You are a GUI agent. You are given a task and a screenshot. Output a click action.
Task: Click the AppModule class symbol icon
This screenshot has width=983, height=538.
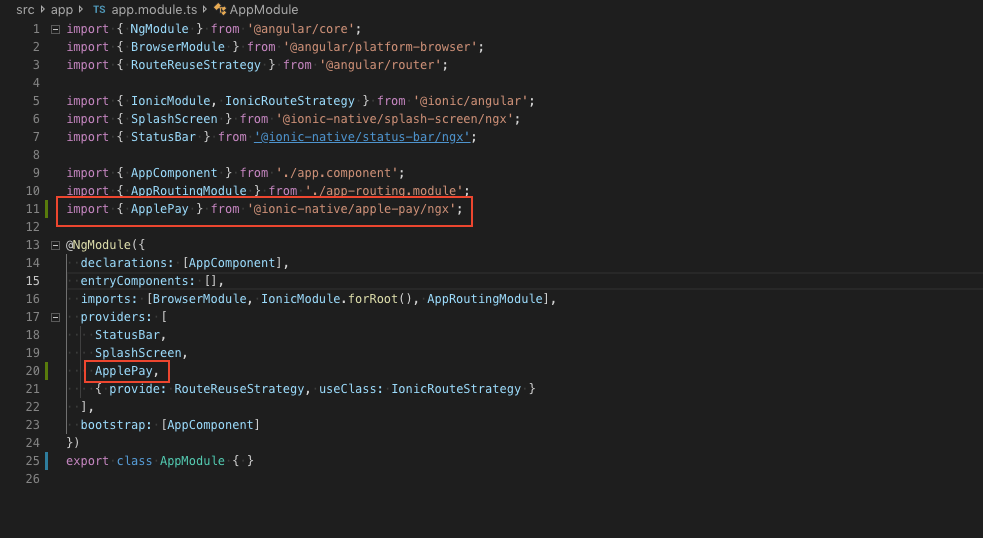(220, 9)
